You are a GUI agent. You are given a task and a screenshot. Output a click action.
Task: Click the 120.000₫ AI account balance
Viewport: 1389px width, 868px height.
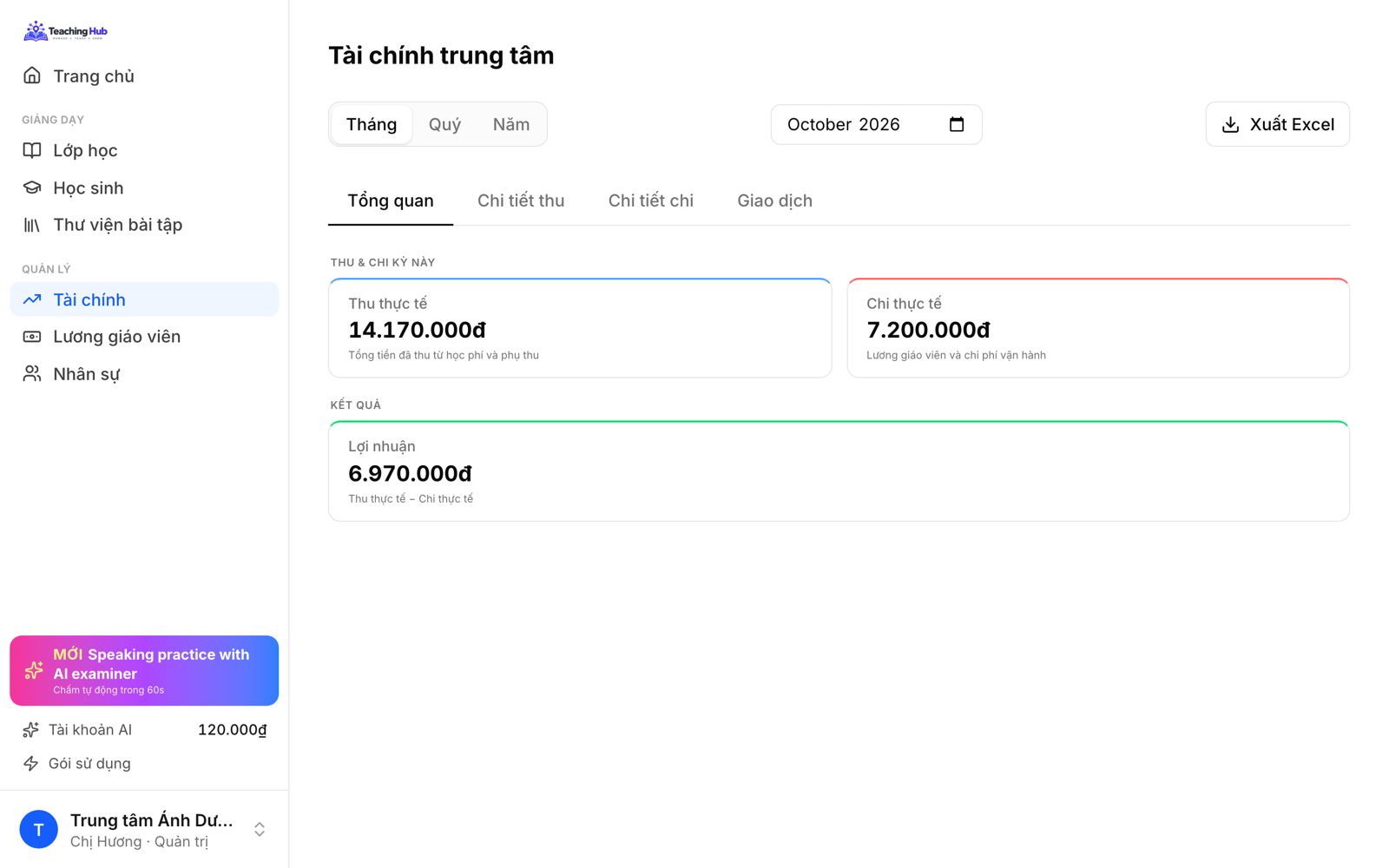pos(233,730)
